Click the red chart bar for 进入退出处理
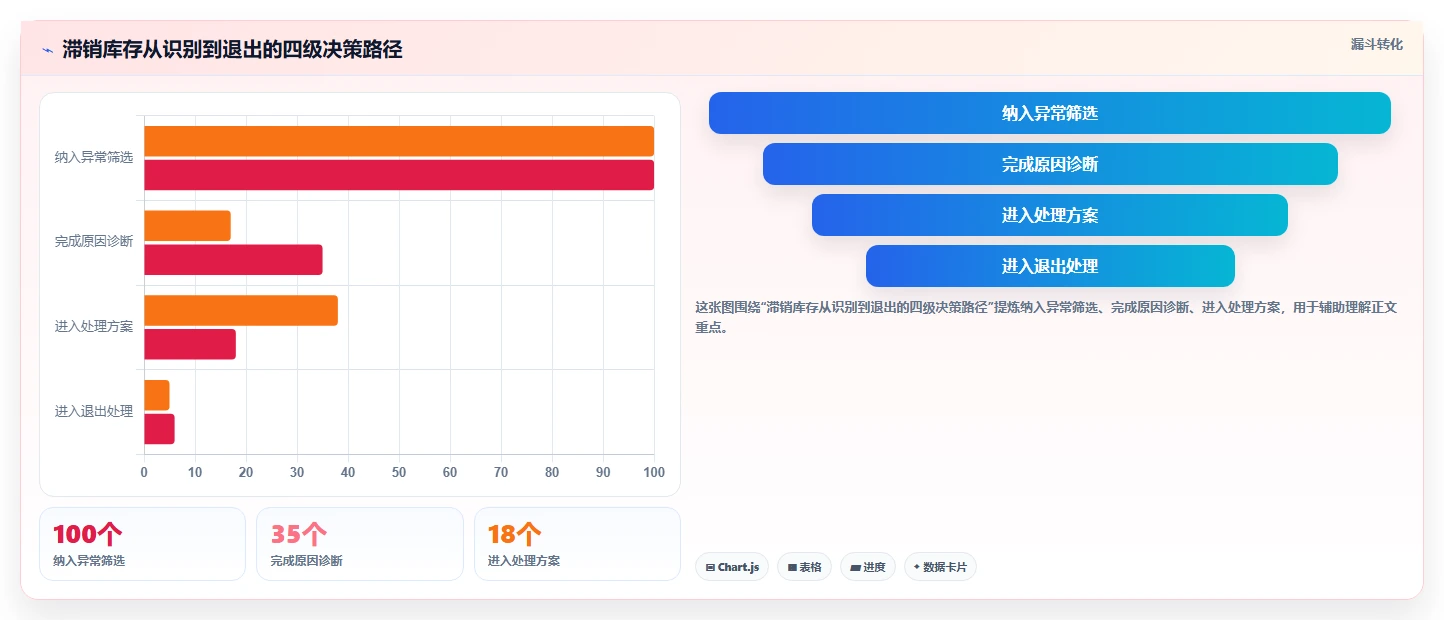 [x=159, y=429]
